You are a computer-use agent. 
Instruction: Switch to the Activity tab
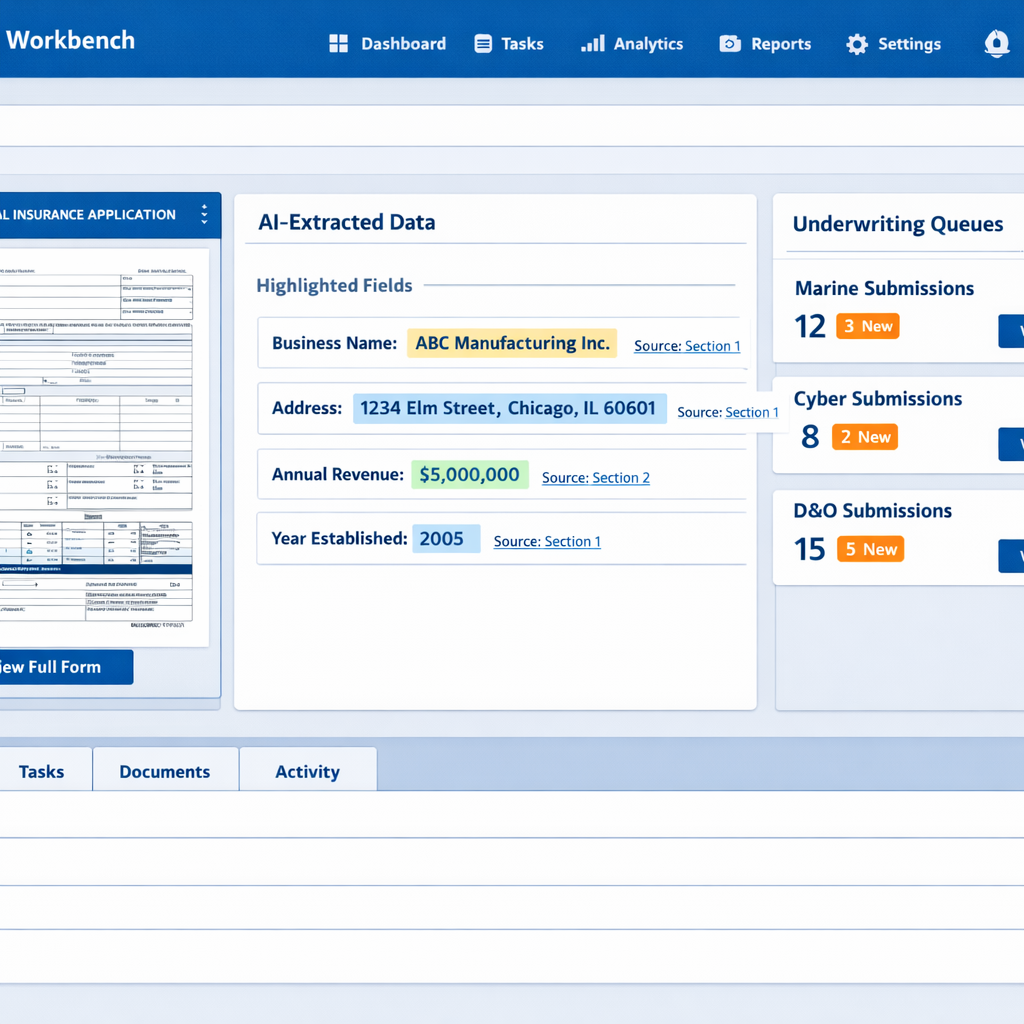click(x=307, y=771)
